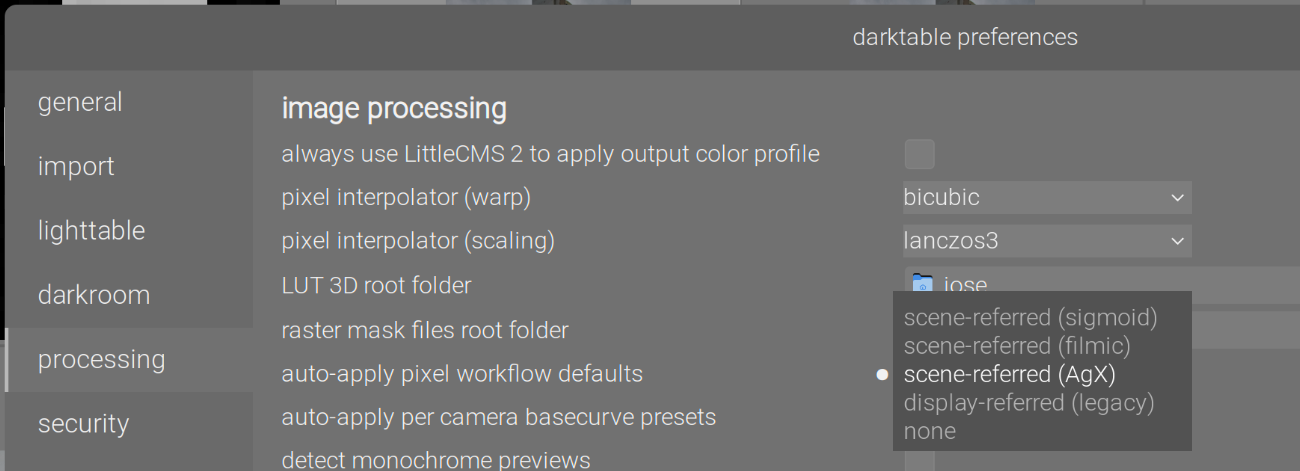Choose none in workflow defaults popup

coord(930,431)
